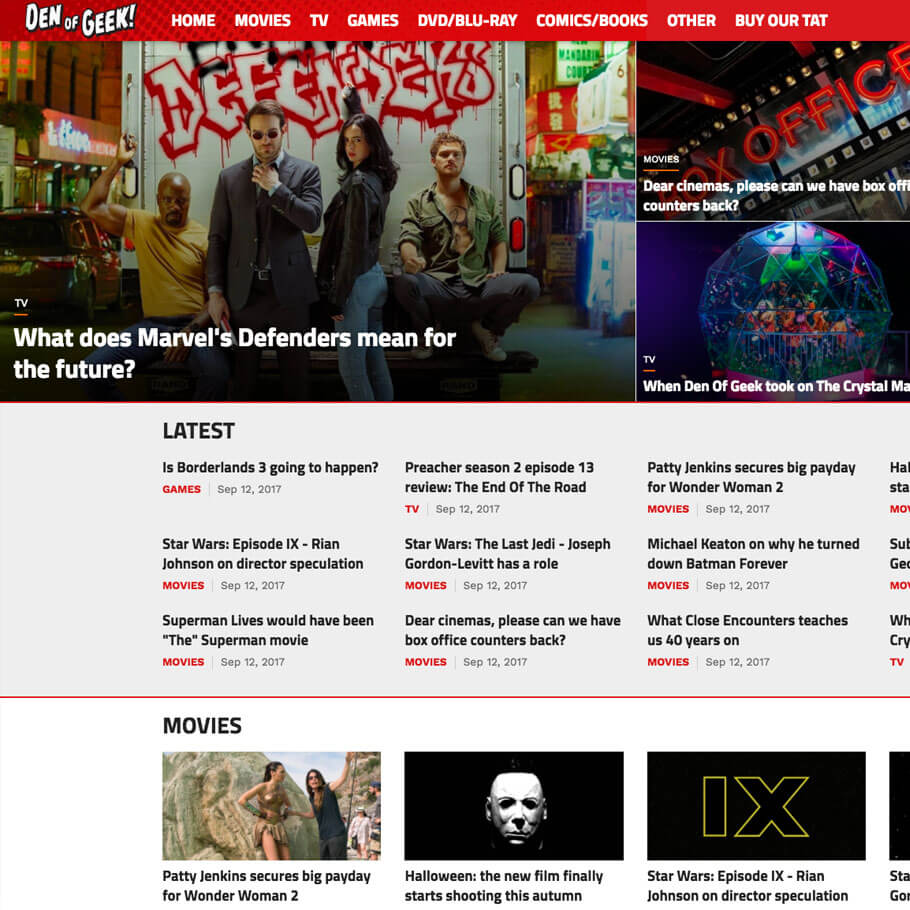
Task: Read the Superman Lives article
Action: [268, 630]
